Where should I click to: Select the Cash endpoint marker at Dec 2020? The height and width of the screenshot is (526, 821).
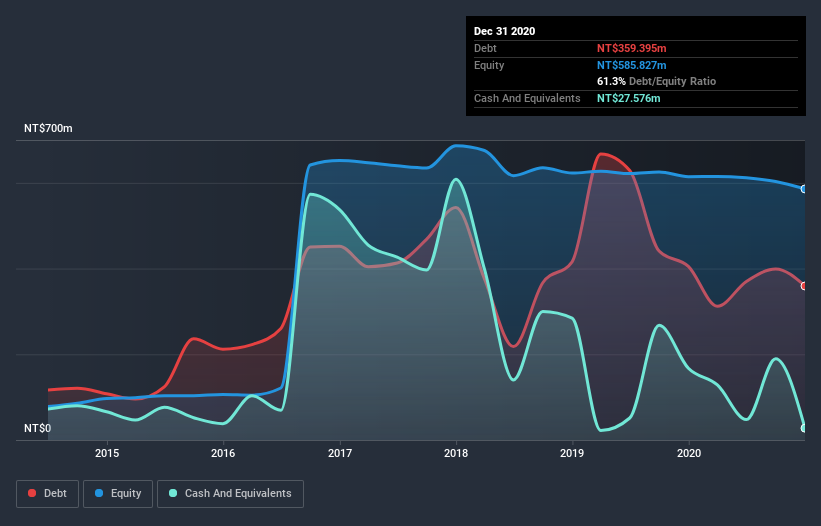click(804, 428)
